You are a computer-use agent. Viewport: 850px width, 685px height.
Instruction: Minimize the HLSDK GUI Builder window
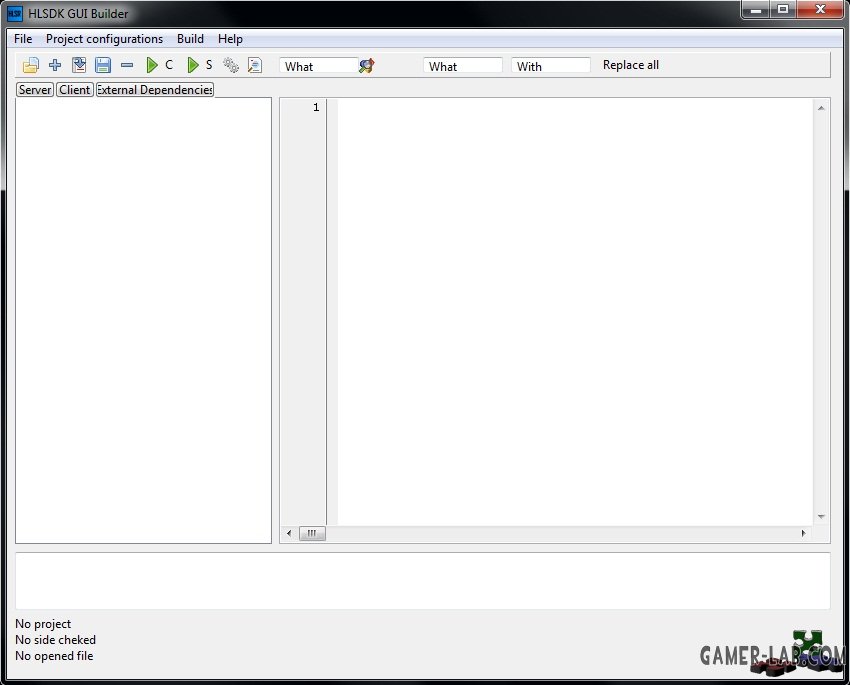756,10
